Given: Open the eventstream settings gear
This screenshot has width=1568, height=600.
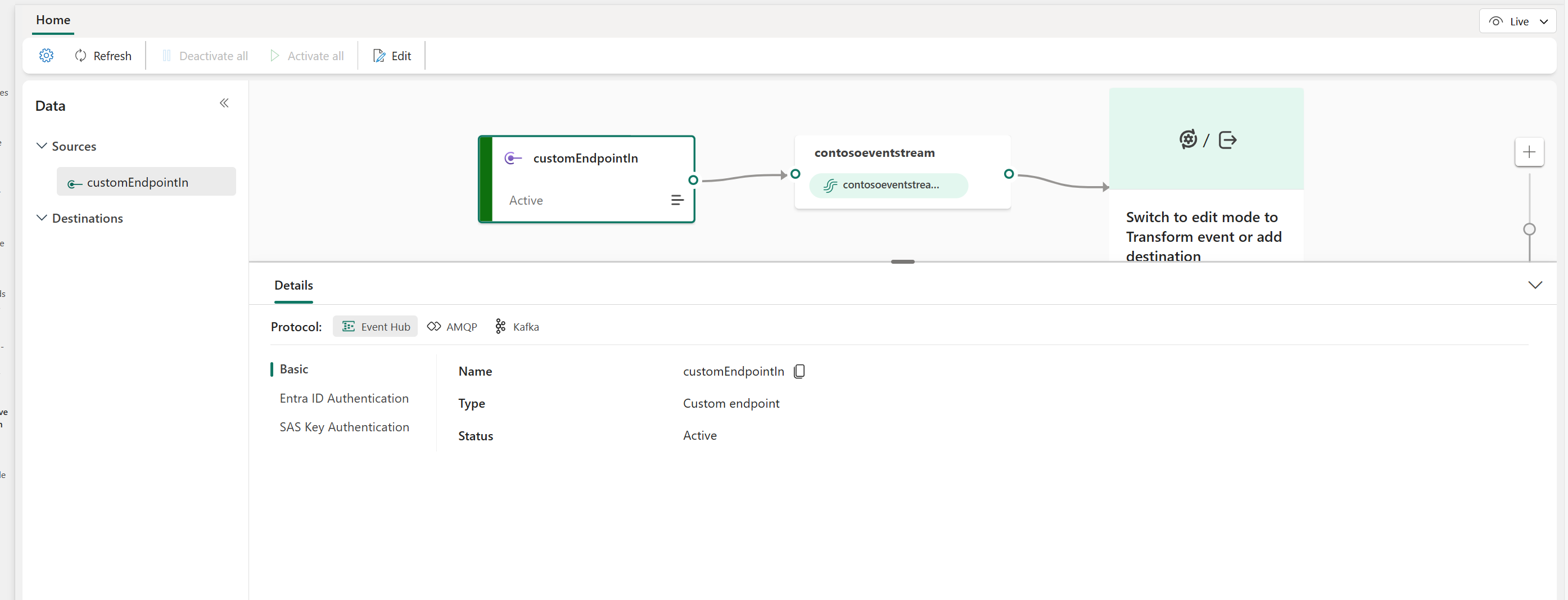Looking at the screenshot, I should [x=46, y=55].
